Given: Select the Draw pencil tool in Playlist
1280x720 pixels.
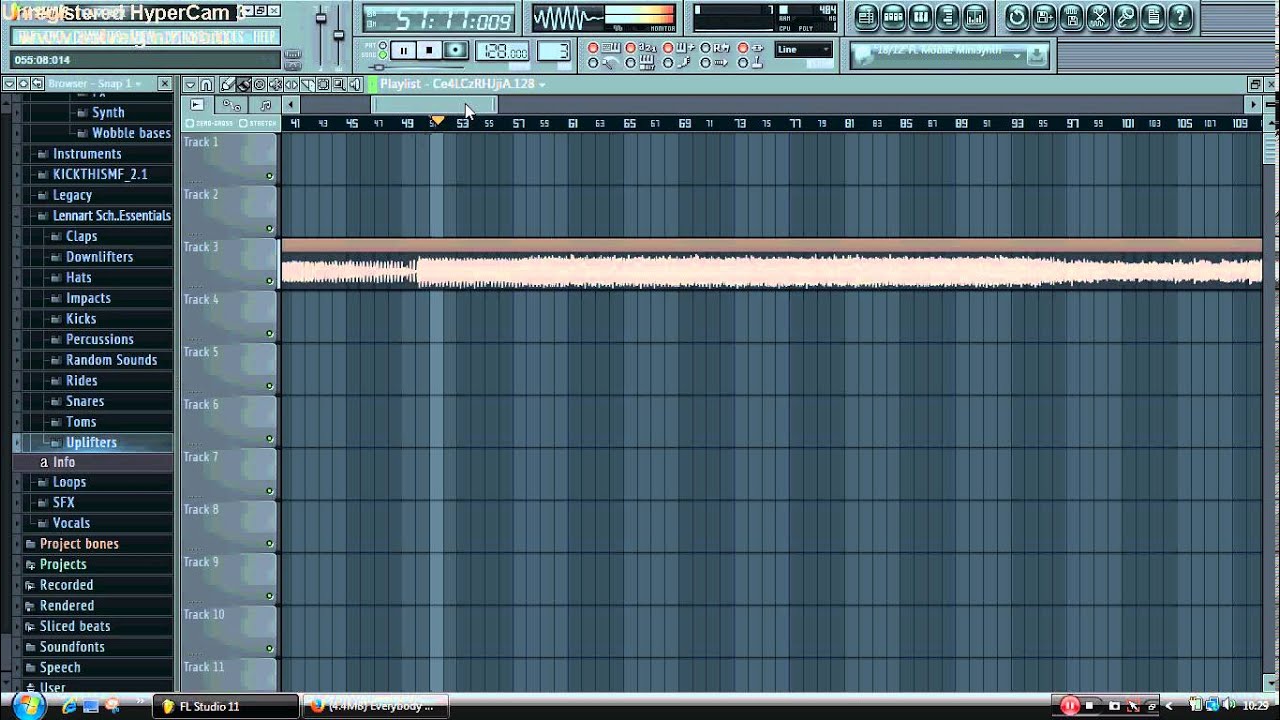Looking at the screenshot, I should 227,84.
